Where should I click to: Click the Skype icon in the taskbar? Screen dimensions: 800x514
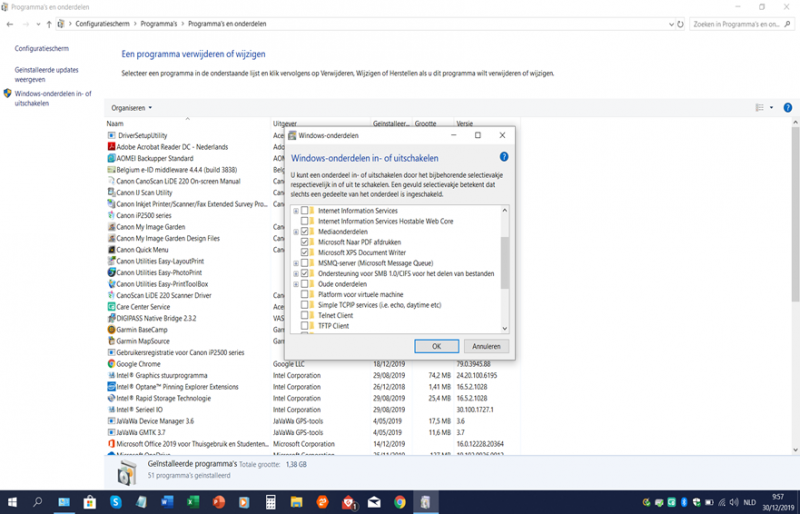pyautogui.click(x=115, y=501)
